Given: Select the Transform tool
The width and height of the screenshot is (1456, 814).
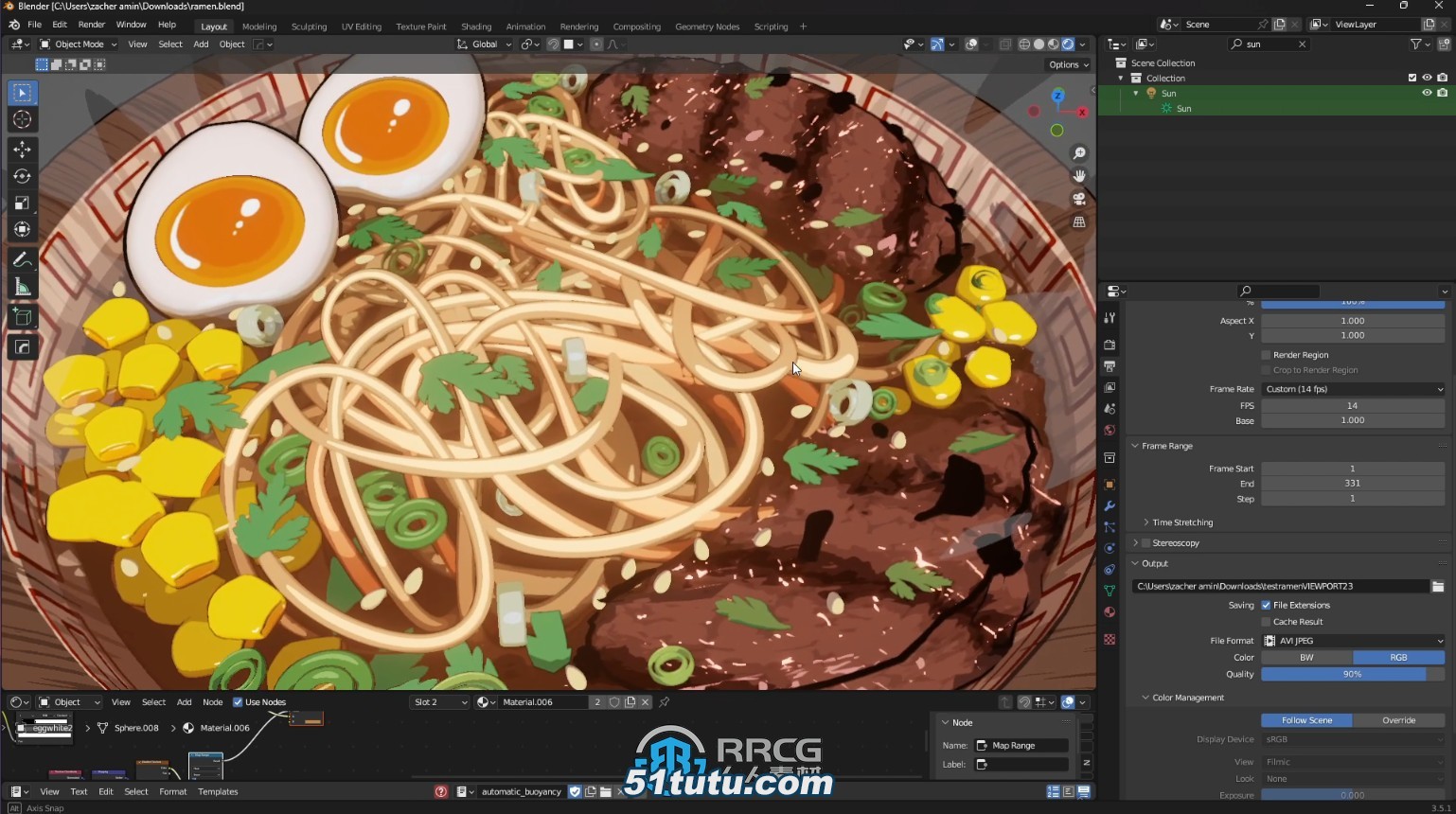Looking at the screenshot, I should [x=23, y=229].
